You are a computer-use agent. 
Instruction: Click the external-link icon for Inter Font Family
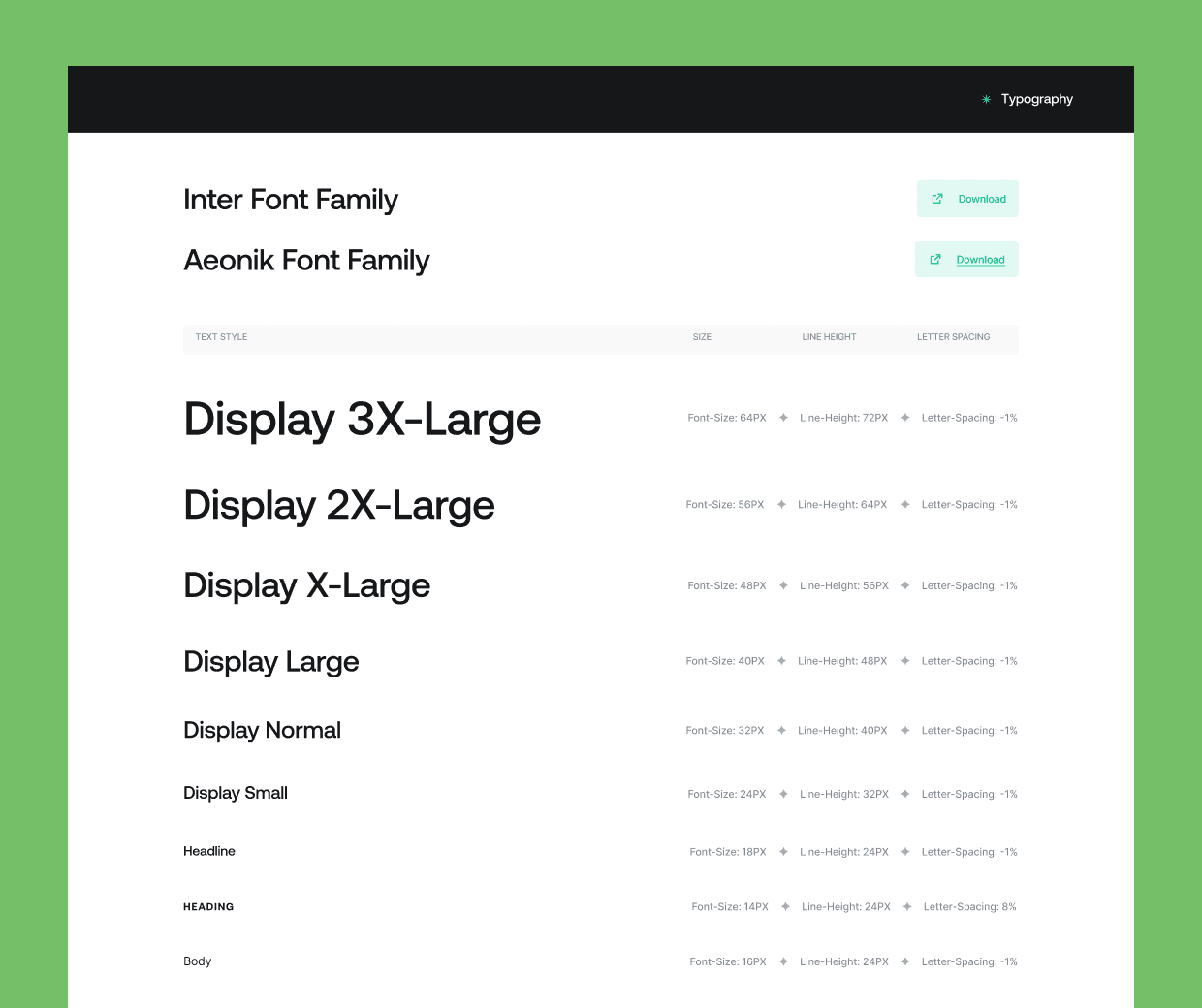(x=937, y=199)
